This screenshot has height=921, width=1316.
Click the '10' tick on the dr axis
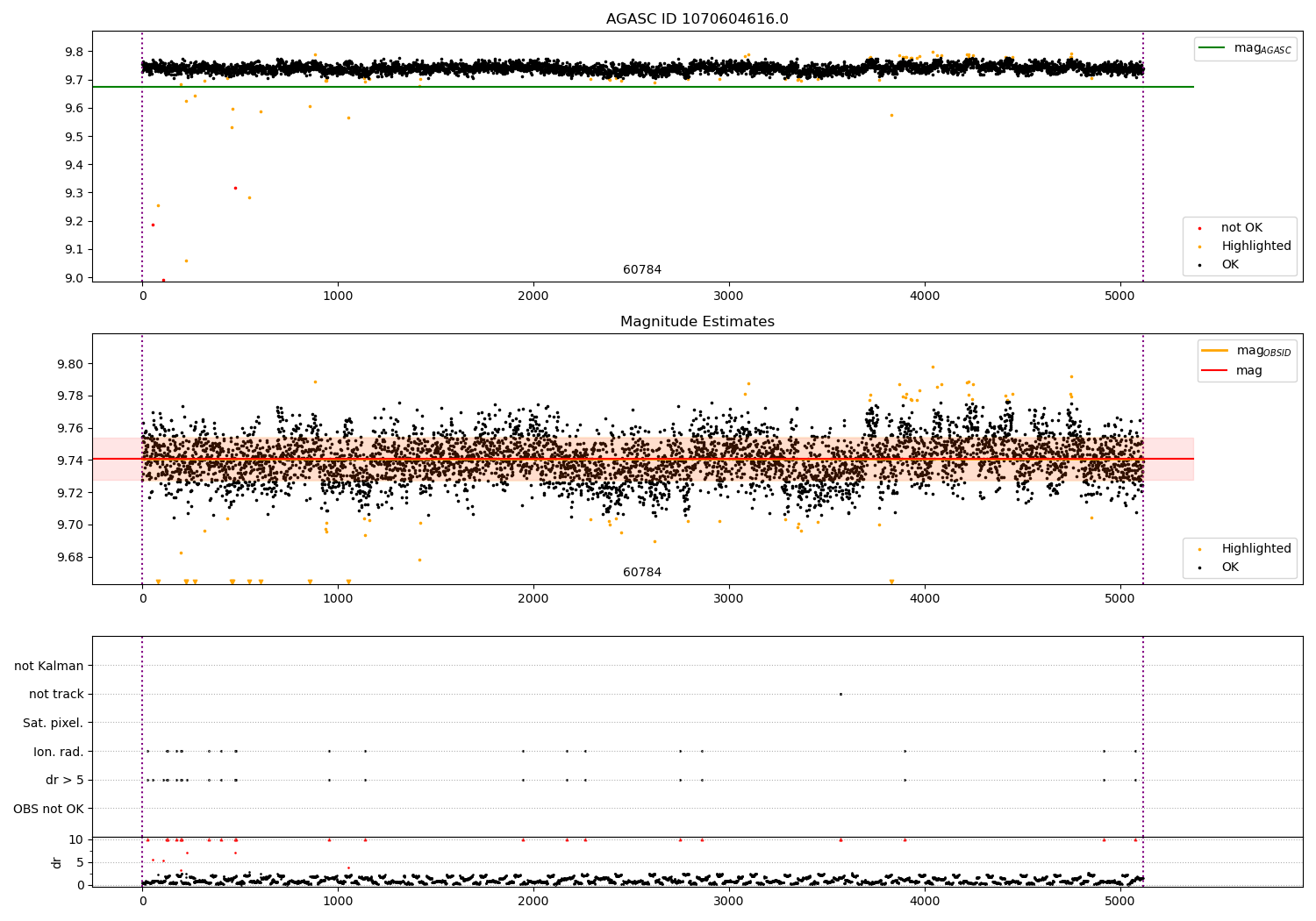(76, 840)
